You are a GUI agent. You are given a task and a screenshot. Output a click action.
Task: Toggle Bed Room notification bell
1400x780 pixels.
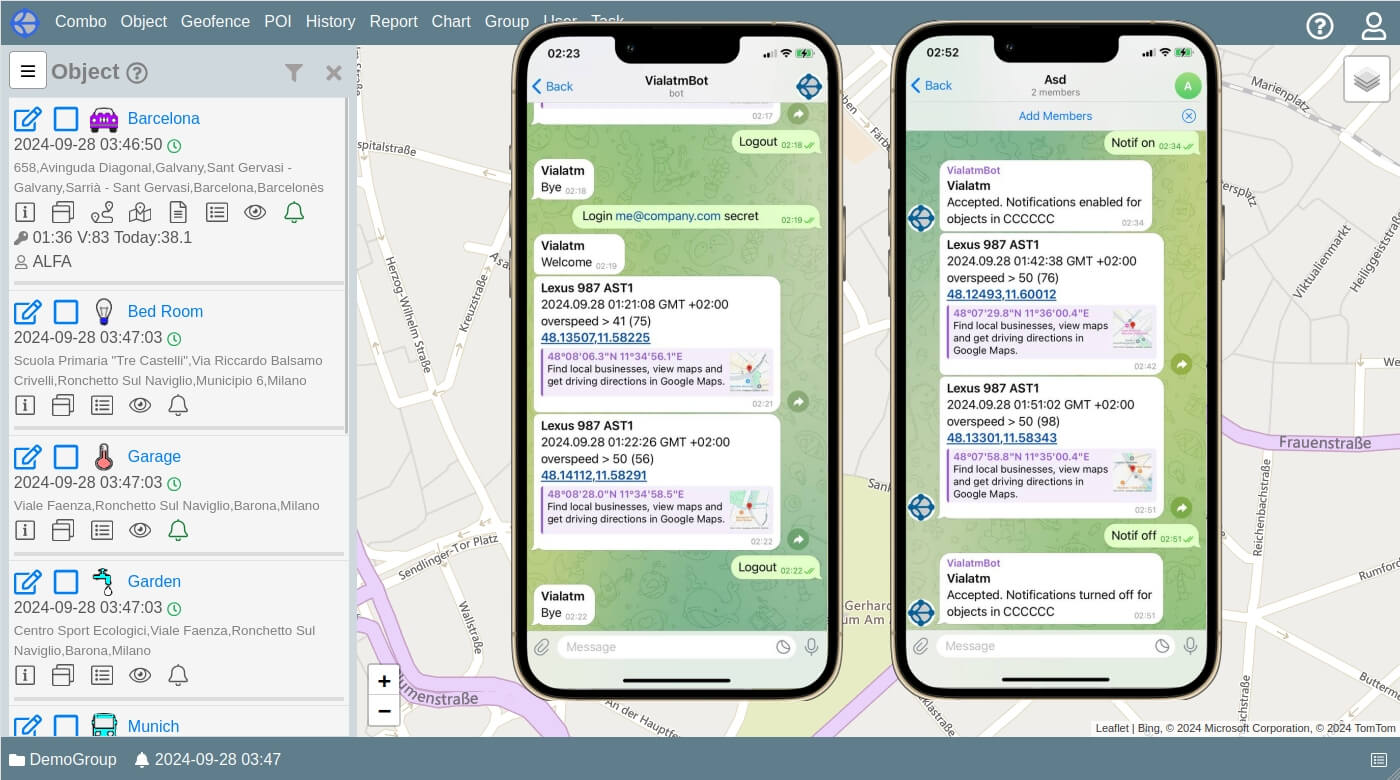point(178,405)
